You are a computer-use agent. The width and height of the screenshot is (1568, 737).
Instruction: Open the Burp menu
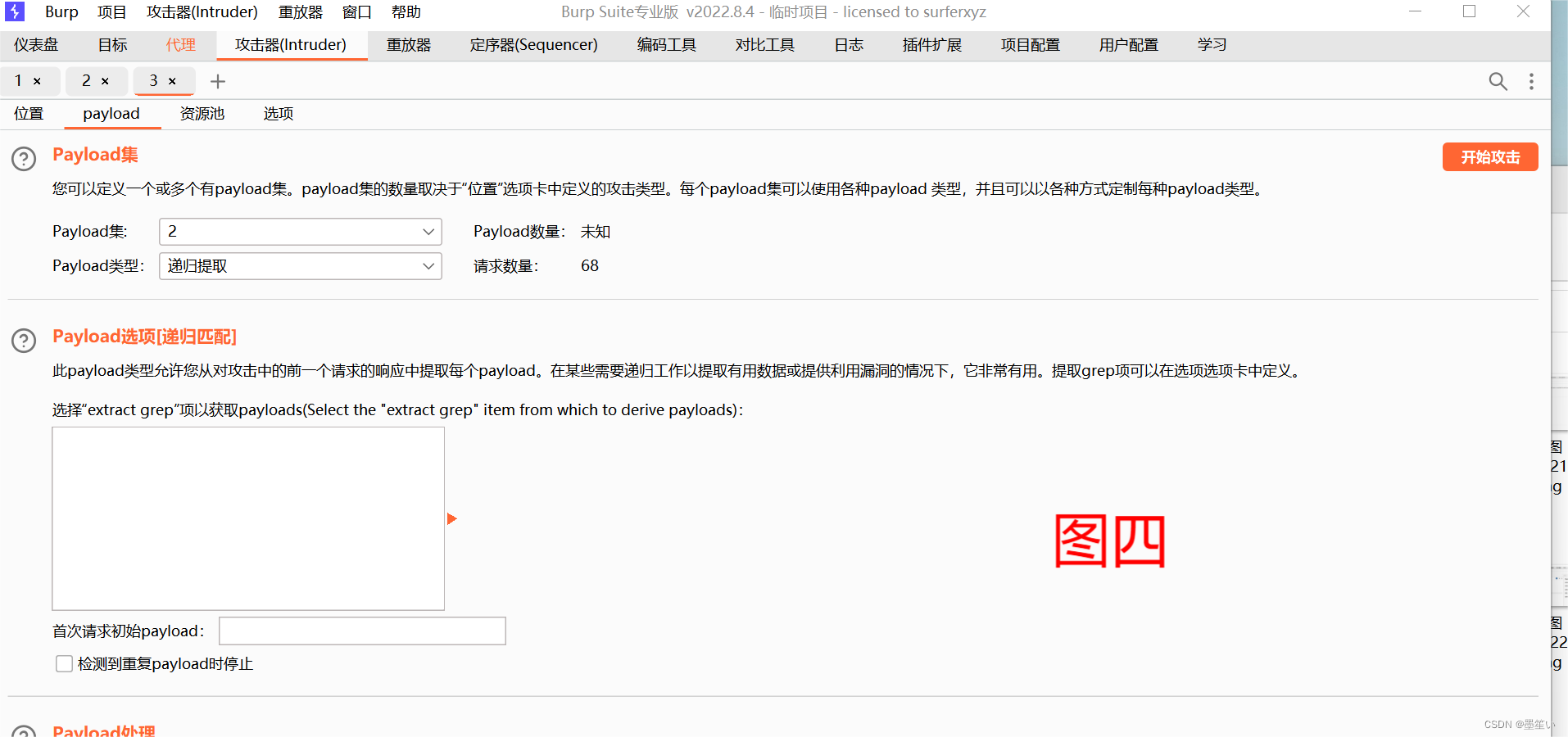tap(61, 12)
